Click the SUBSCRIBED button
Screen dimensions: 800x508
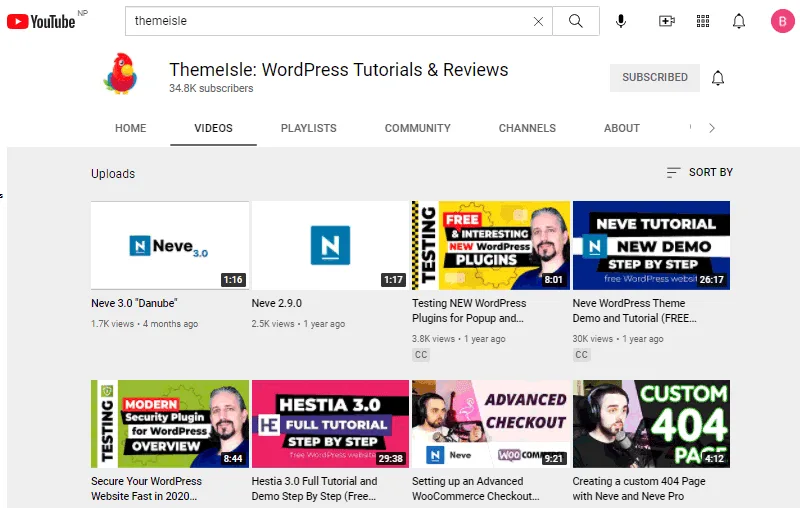coord(655,78)
